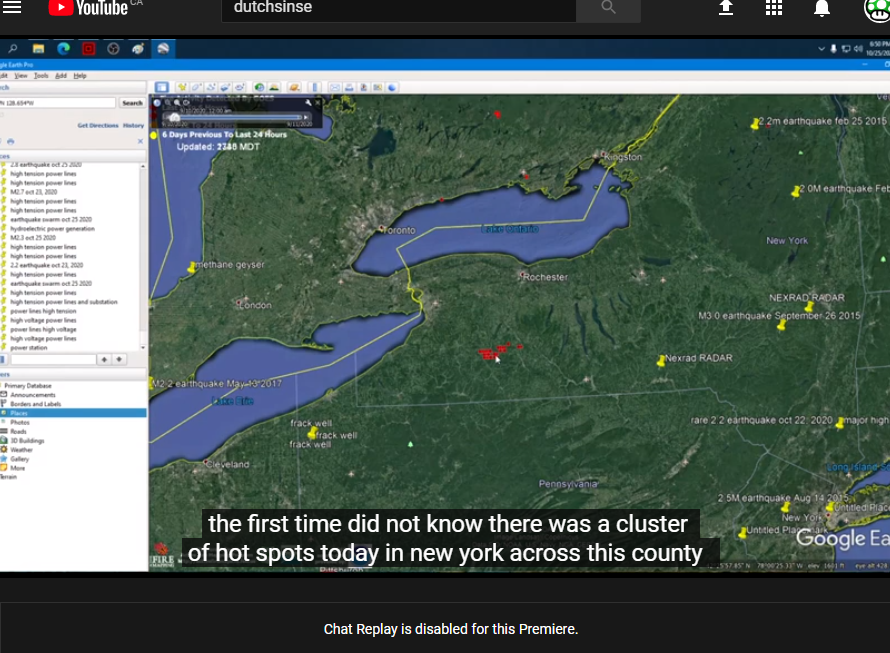Open the Paint palette taskbar icon
This screenshot has height=653, width=890.
[138, 49]
